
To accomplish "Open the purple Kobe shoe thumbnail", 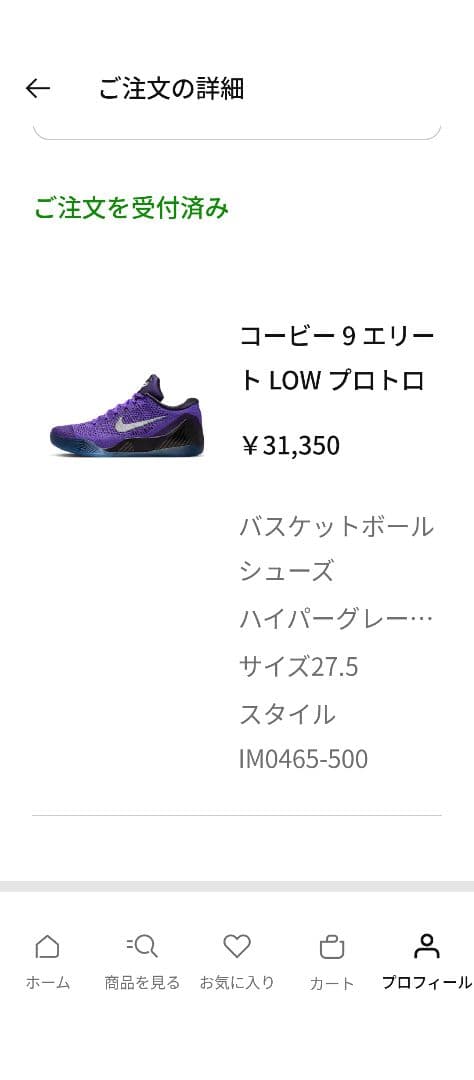I will pos(125,416).
